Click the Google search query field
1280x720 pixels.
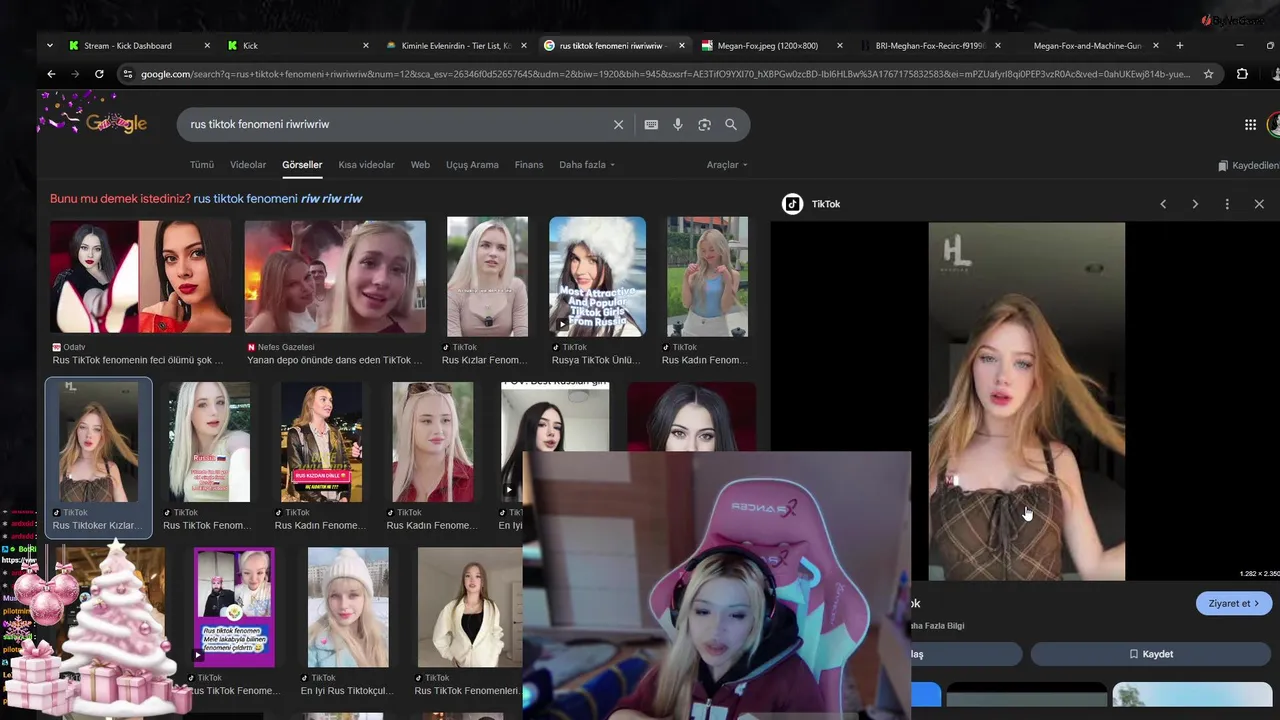(x=396, y=124)
